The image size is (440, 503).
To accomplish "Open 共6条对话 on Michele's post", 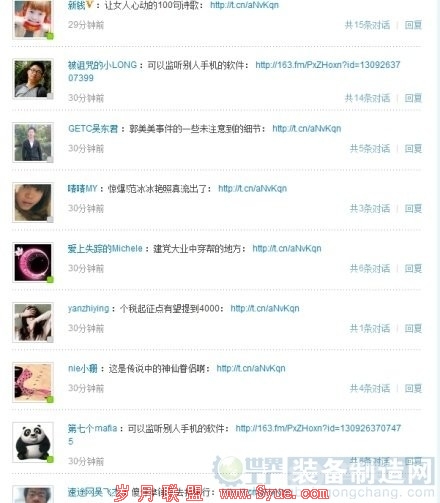I will tap(370, 268).
